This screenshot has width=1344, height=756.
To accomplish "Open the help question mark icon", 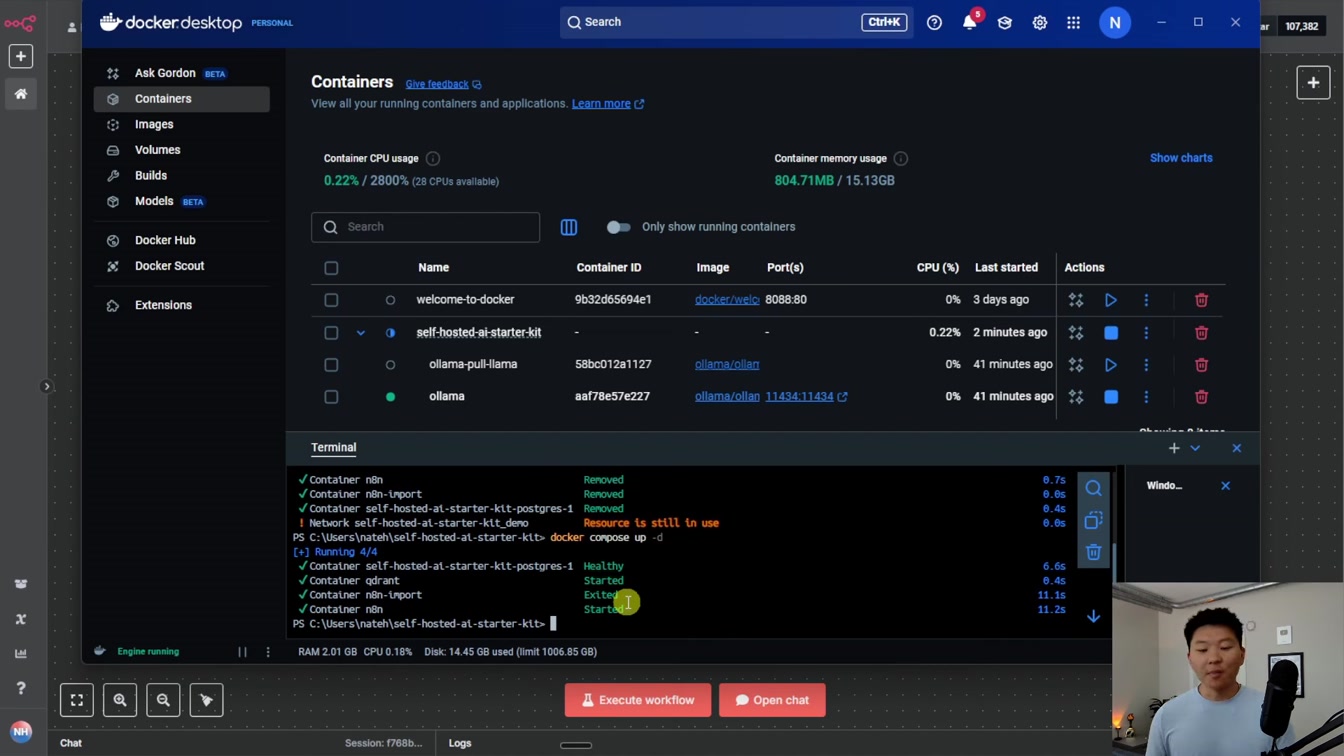I will [934, 23].
